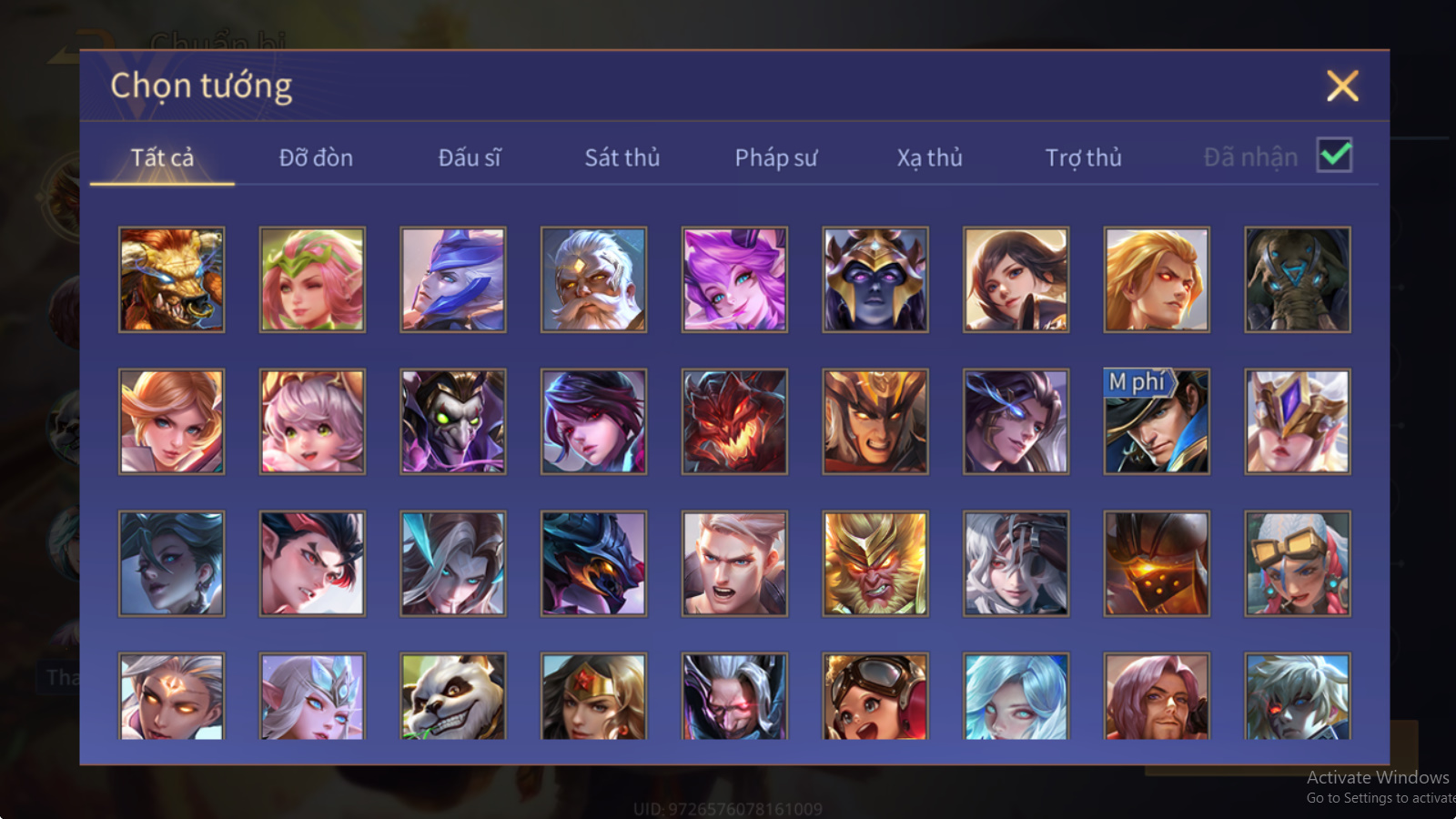Open the Xạ thủ tab
This screenshot has width=1456, height=819.
click(x=929, y=157)
